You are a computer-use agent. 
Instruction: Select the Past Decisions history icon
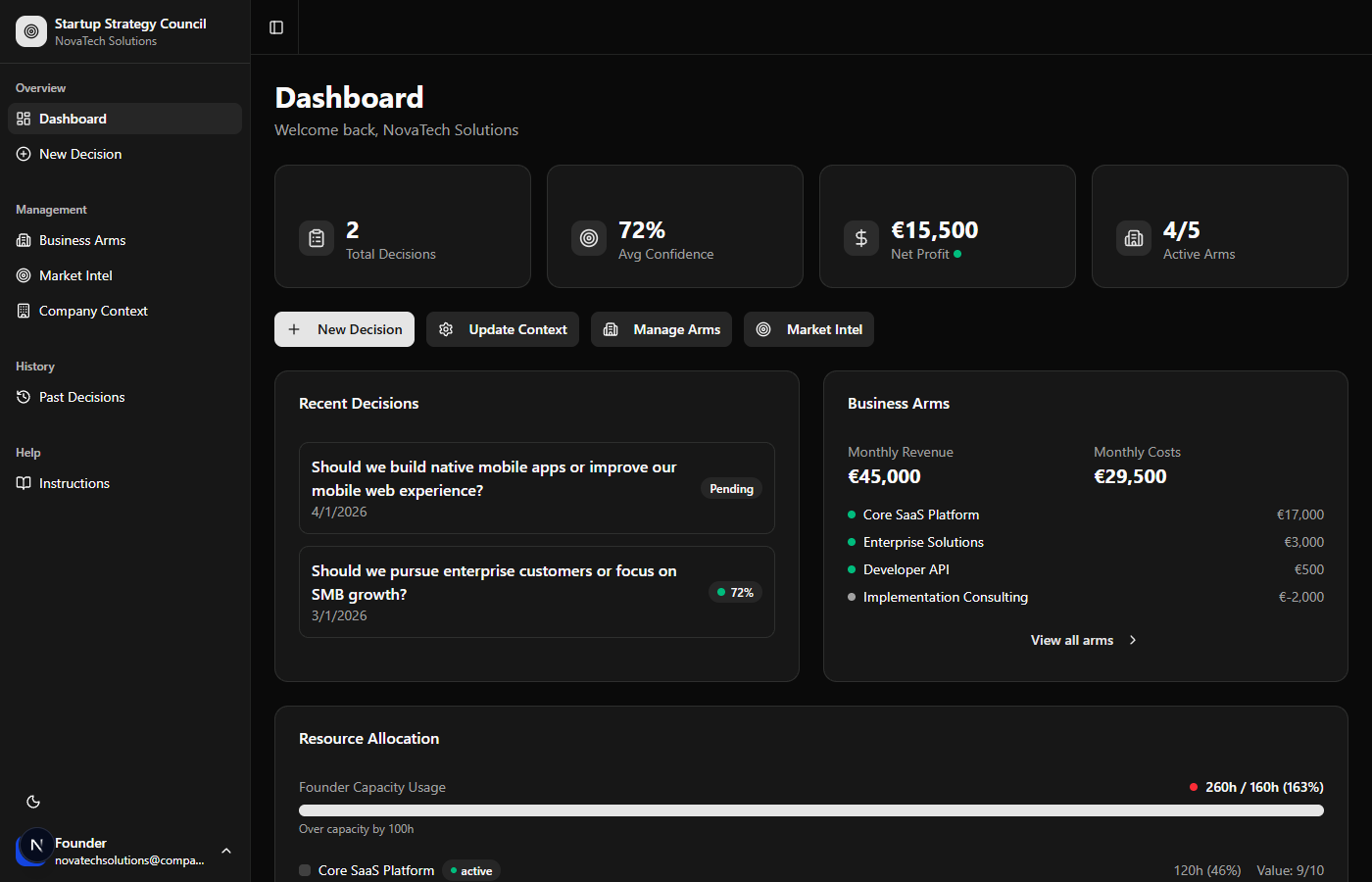click(23, 397)
